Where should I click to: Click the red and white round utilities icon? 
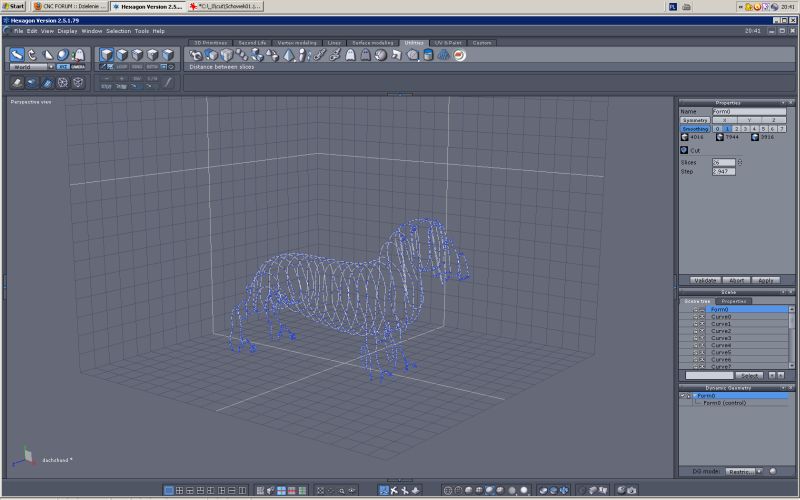tap(459, 55)
